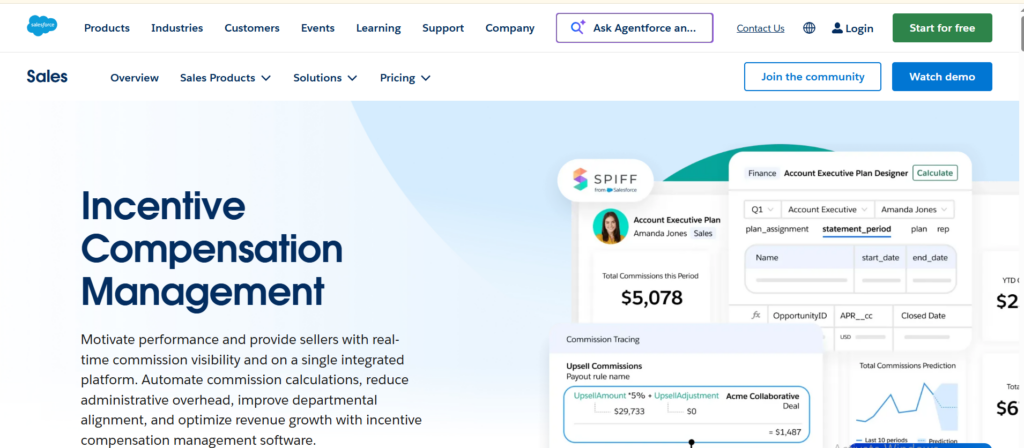The height and width of the screenshot is (448, 1024).
Task: Click the end_date column header
Action: [x=930, y=258]
